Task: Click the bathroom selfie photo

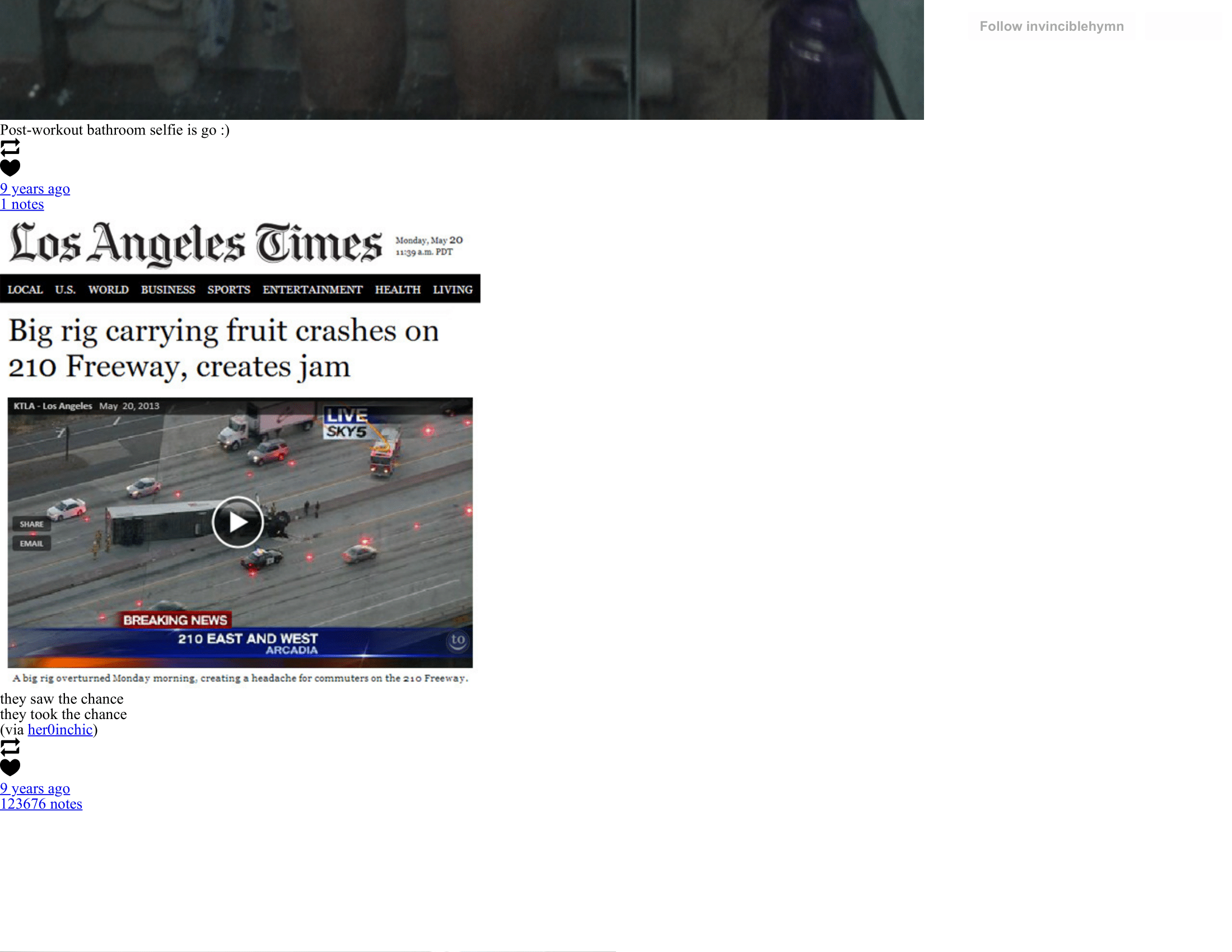Action: pyautogui.click(x=462, y=60)
